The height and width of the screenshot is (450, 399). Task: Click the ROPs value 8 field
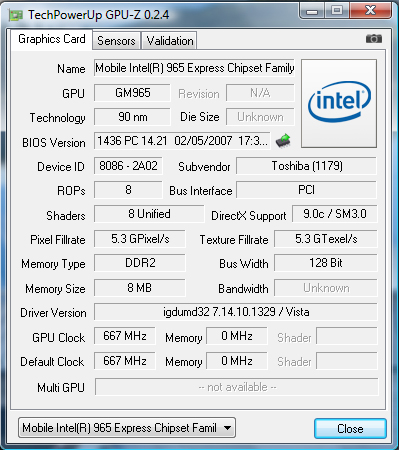pyautogui.click(x=128, y=190)
